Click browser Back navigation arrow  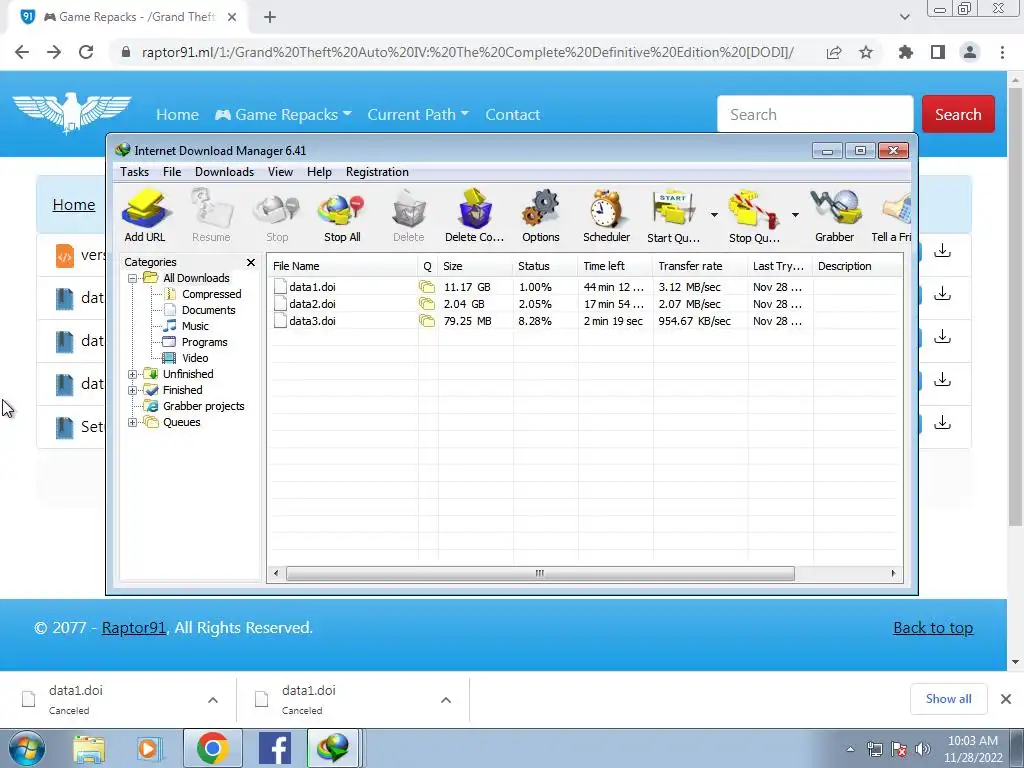pyautogui.click(x=22, y=52)
